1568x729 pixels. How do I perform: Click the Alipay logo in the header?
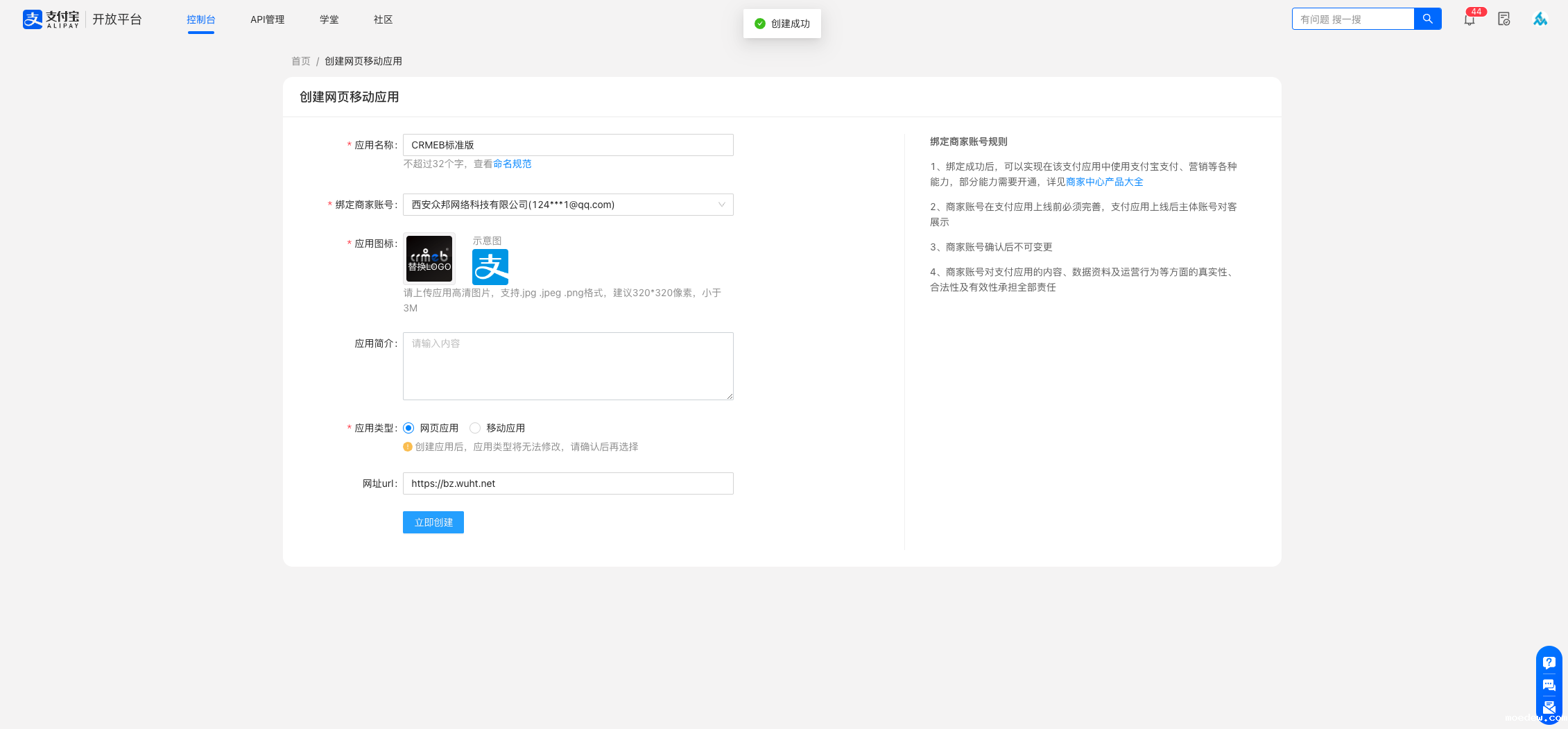point(51,19)
